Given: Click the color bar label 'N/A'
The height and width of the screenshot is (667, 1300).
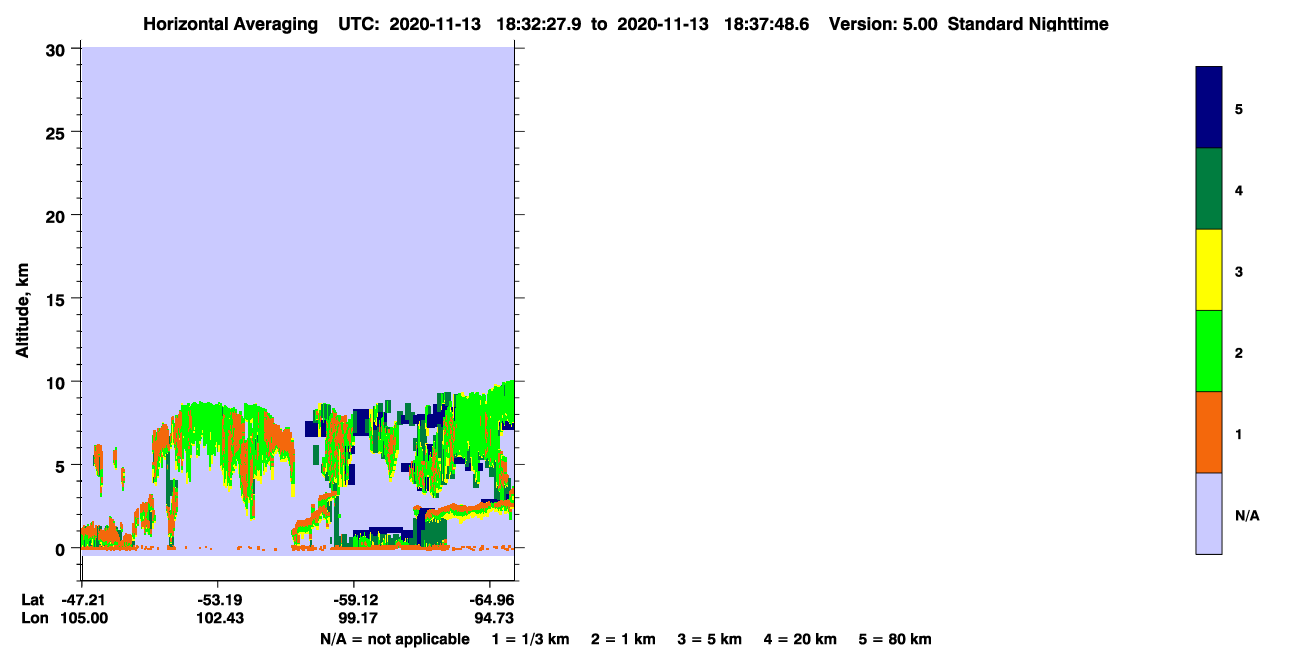Looking at the screenshot, I should 1247,516.
